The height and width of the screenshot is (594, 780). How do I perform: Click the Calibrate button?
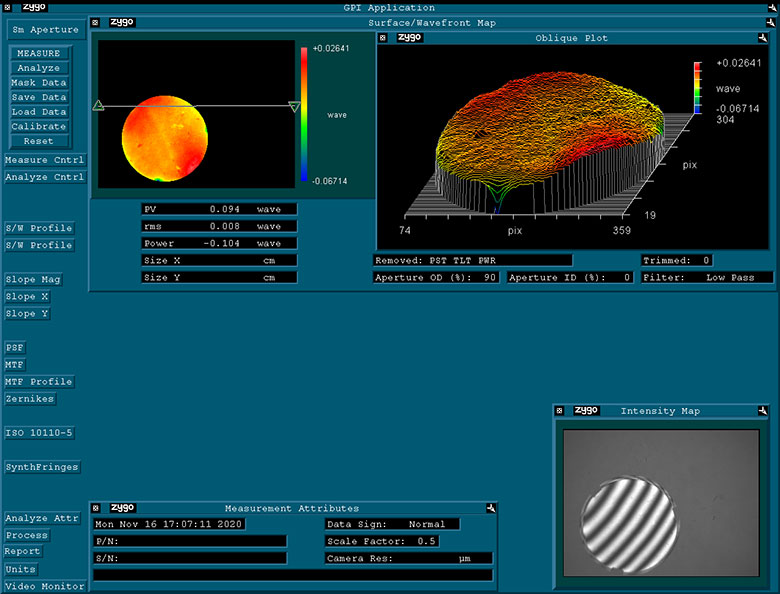(39, 127)
